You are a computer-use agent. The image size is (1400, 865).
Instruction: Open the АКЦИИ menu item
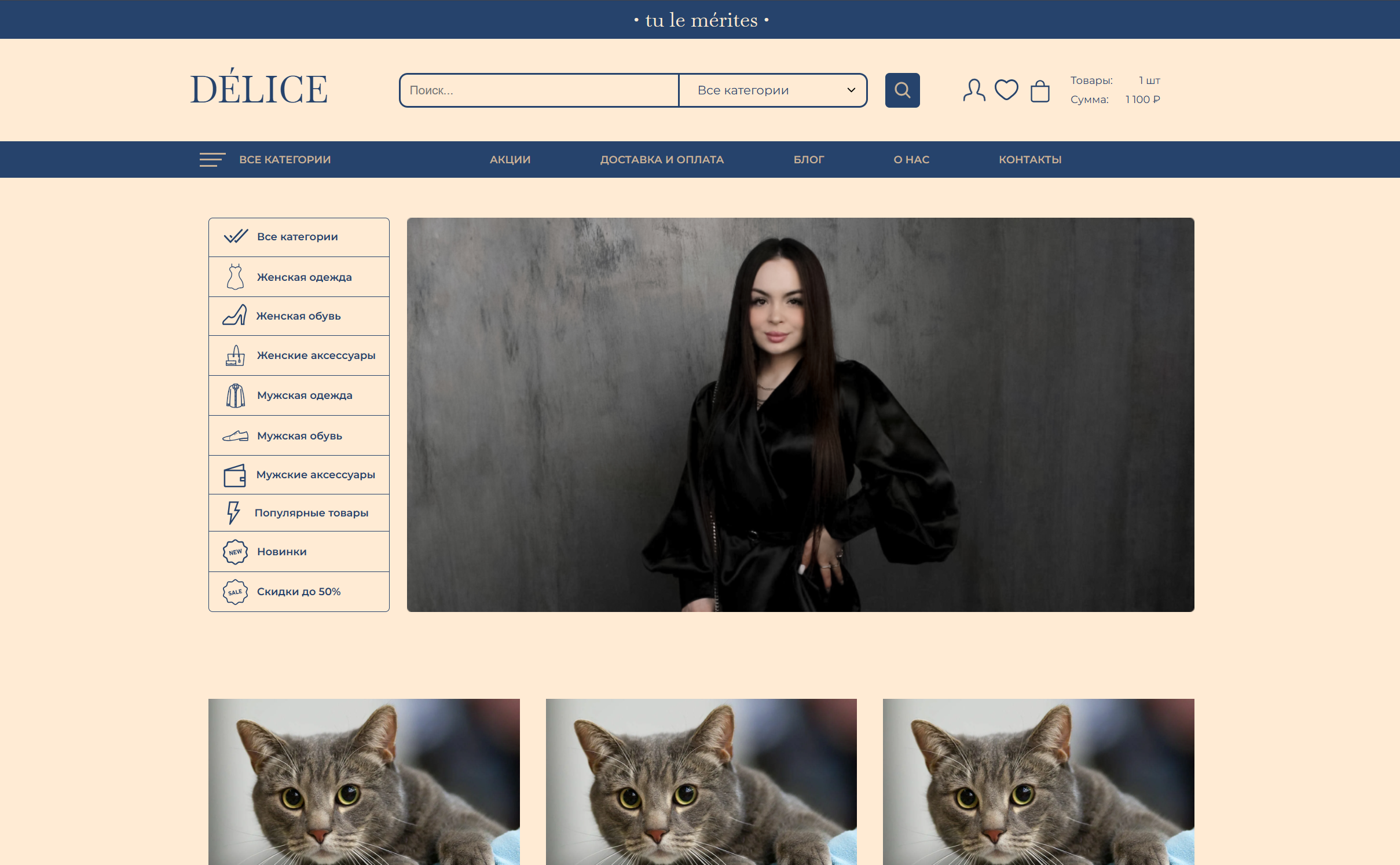coord(510,159)
